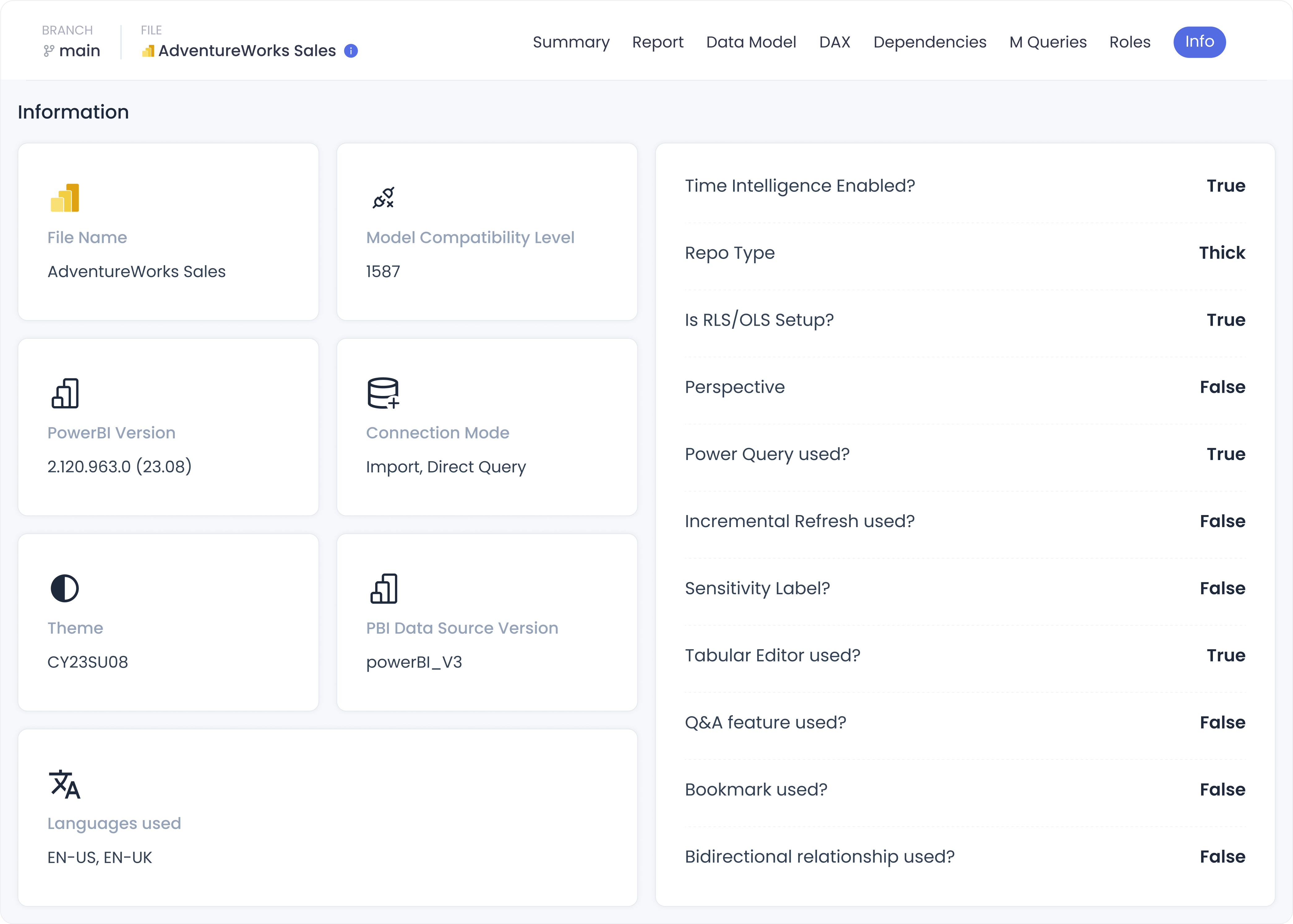Click the half-circle contrast icon above Theme
Screen dimensions: 1293x924
65,588
